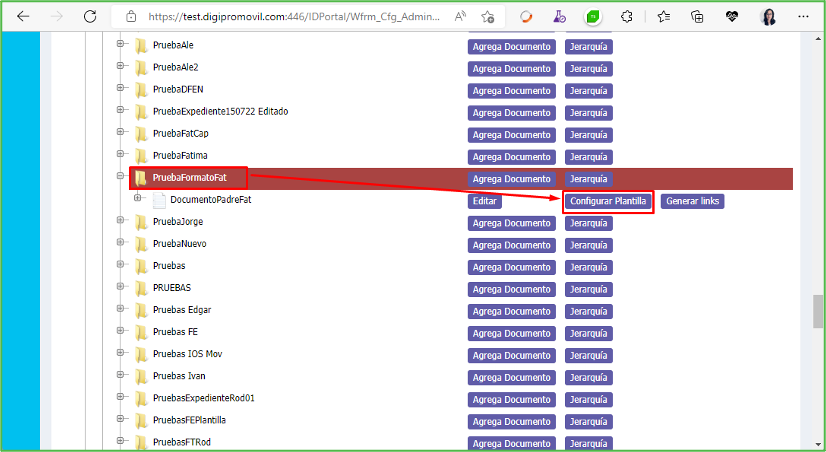The height and width of the screenshot is (452, 826).
Task: Expand the DocumentoPadreFat document node
Action: [139, 200]
